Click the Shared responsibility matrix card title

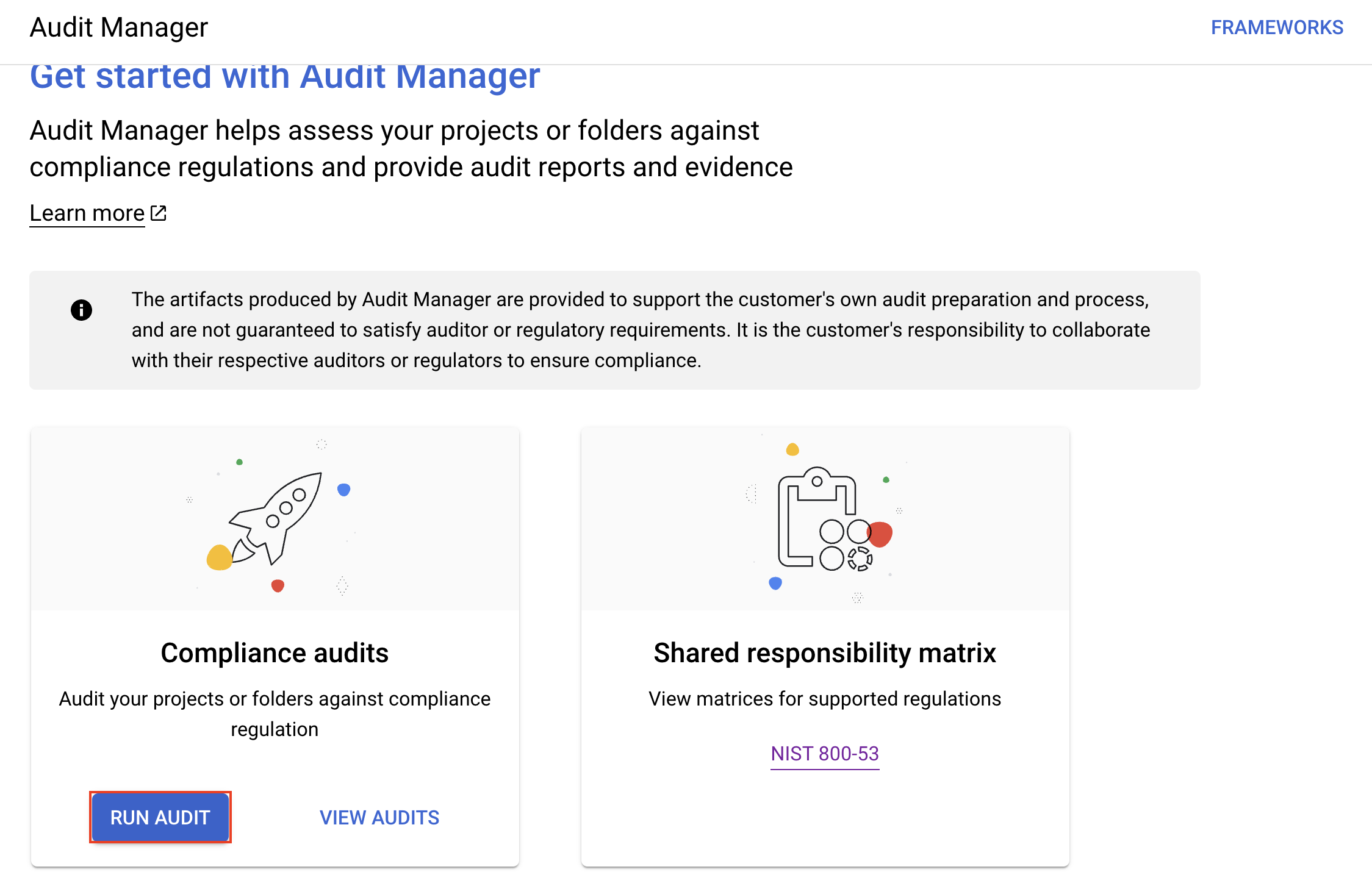pos(824,652)
